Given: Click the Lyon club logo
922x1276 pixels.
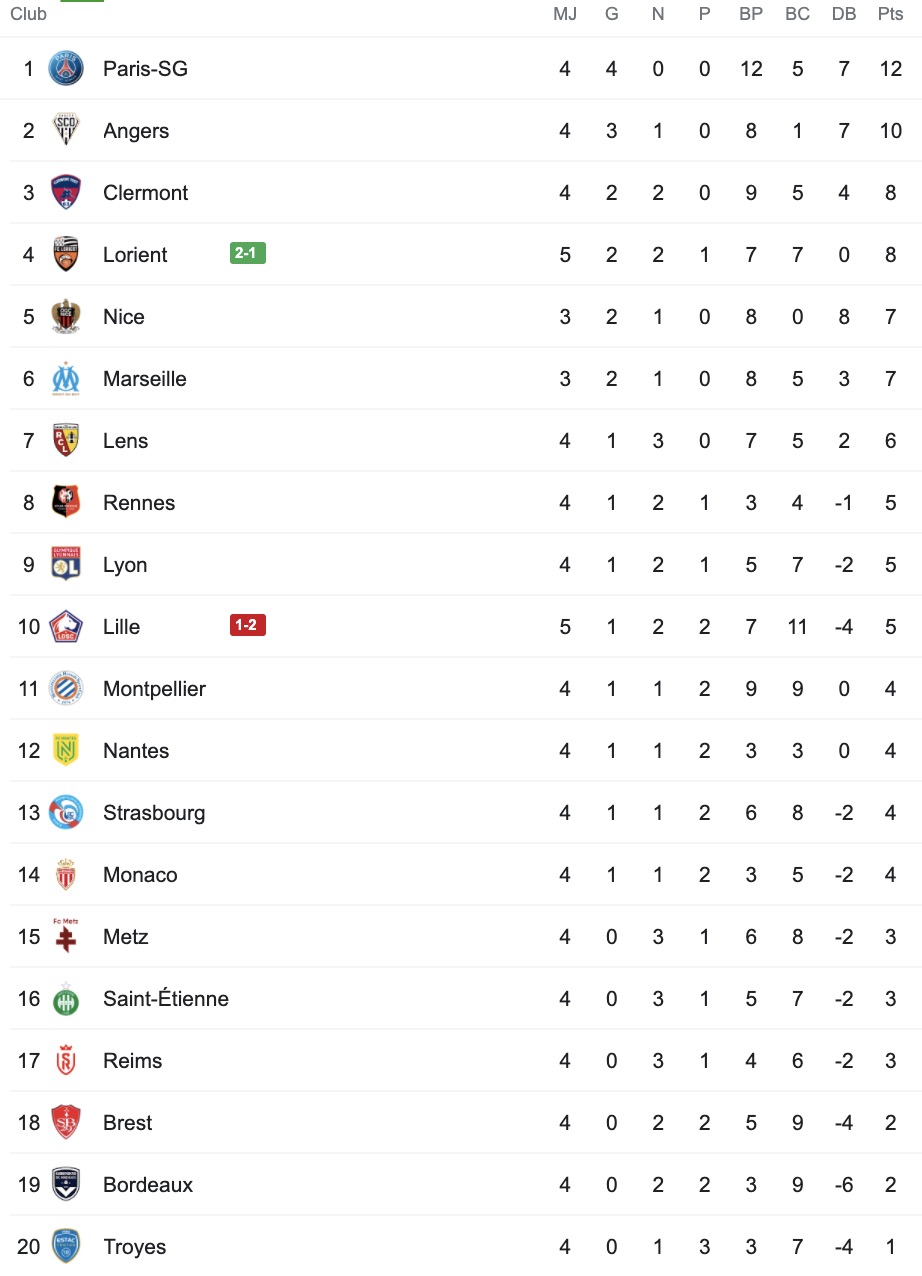Looking at the screenshot, I should [66, 565].
